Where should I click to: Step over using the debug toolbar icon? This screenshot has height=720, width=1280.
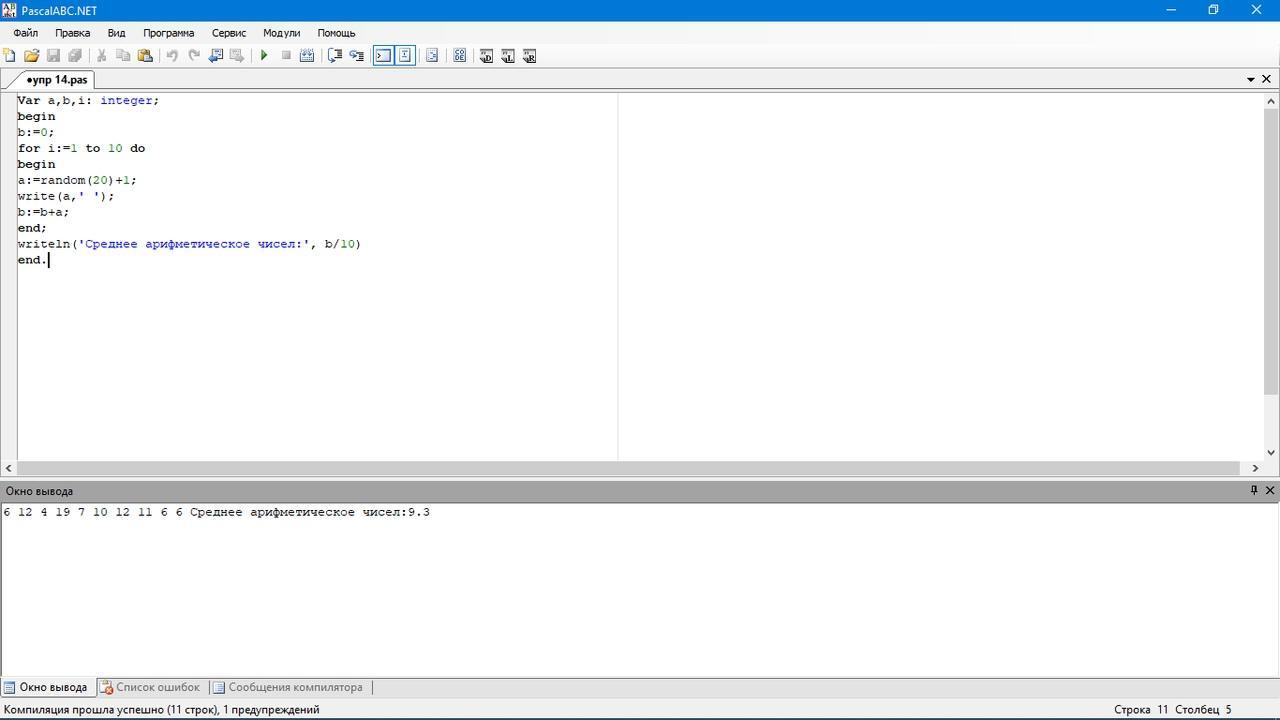pyautogui.click(x=335, y=56)
